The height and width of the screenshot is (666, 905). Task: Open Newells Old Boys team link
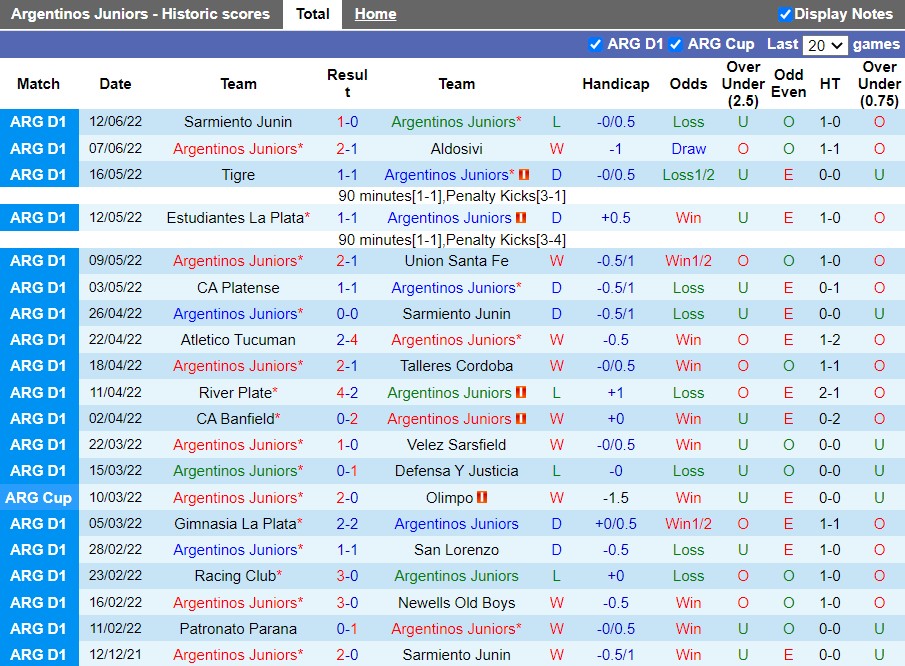click(456, 603)
